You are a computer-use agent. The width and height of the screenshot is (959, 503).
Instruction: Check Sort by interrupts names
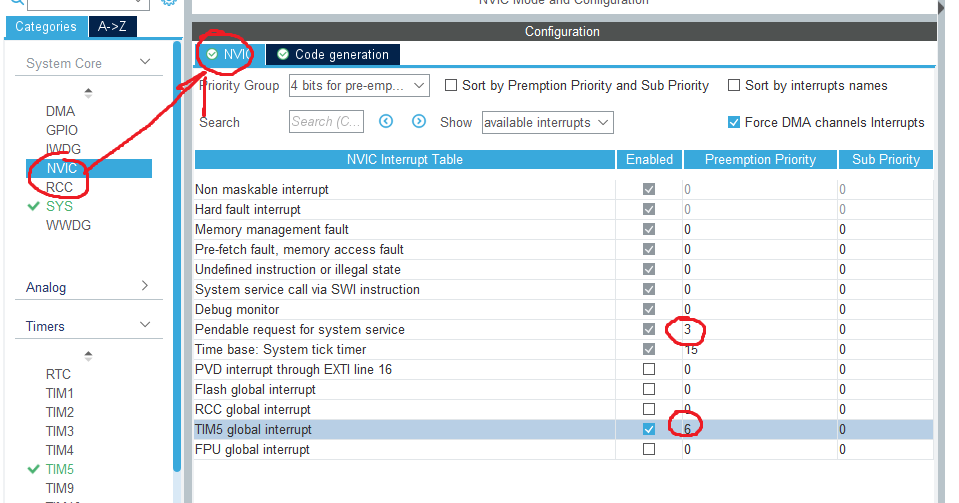point(734,86)
